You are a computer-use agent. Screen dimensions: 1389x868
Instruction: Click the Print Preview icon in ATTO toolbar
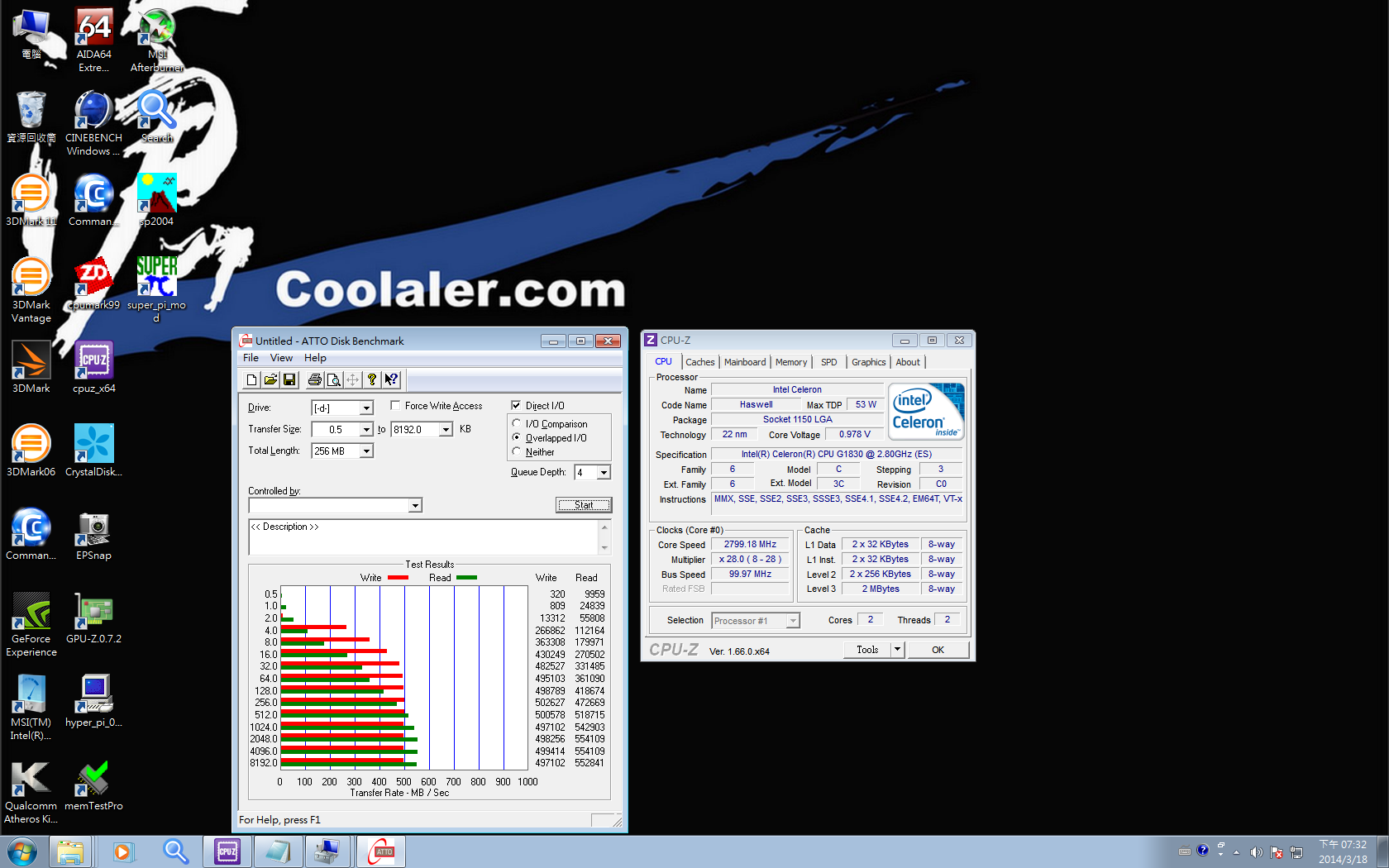click(334, 379)
